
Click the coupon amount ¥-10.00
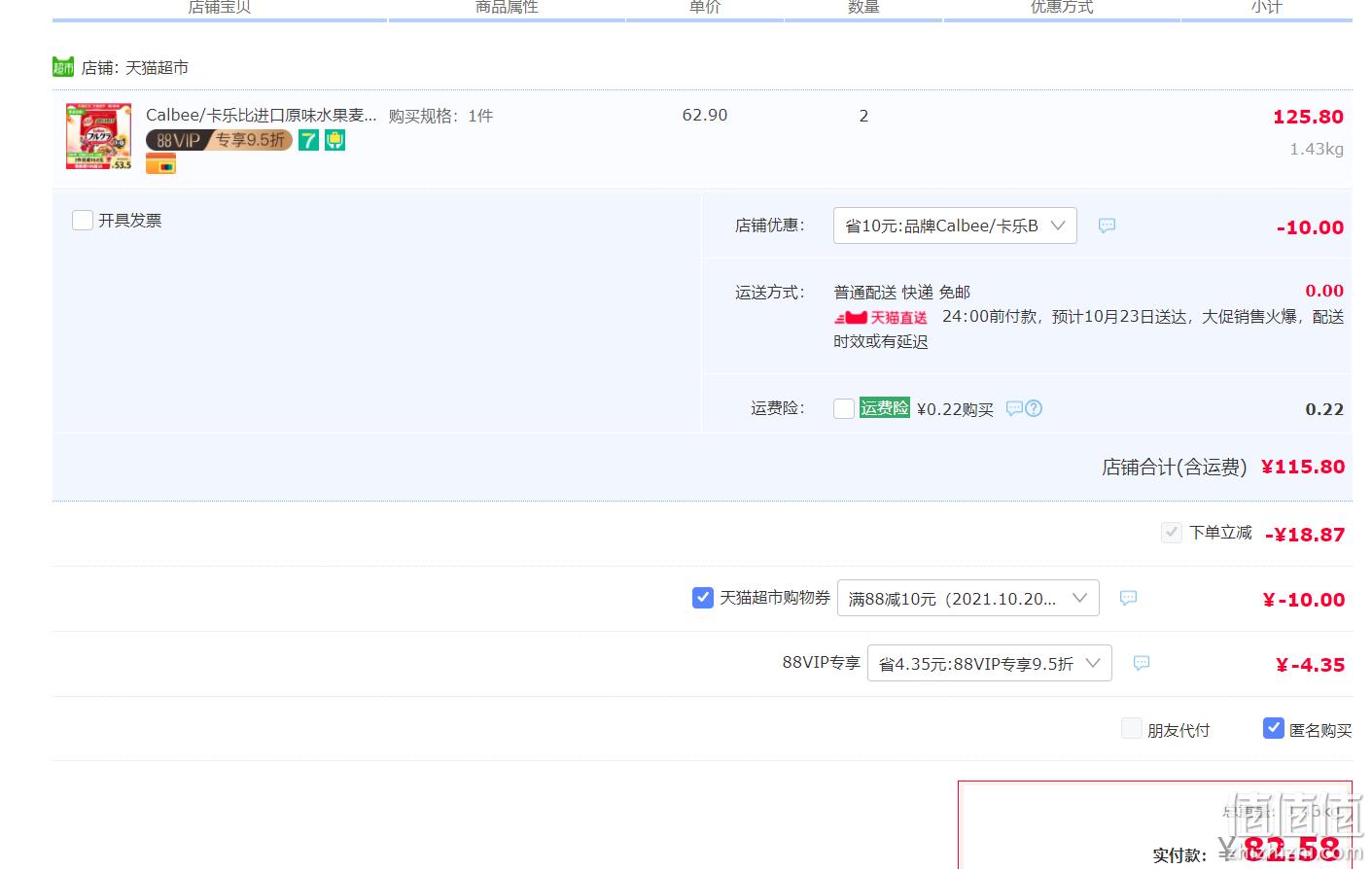[1304, 600]
